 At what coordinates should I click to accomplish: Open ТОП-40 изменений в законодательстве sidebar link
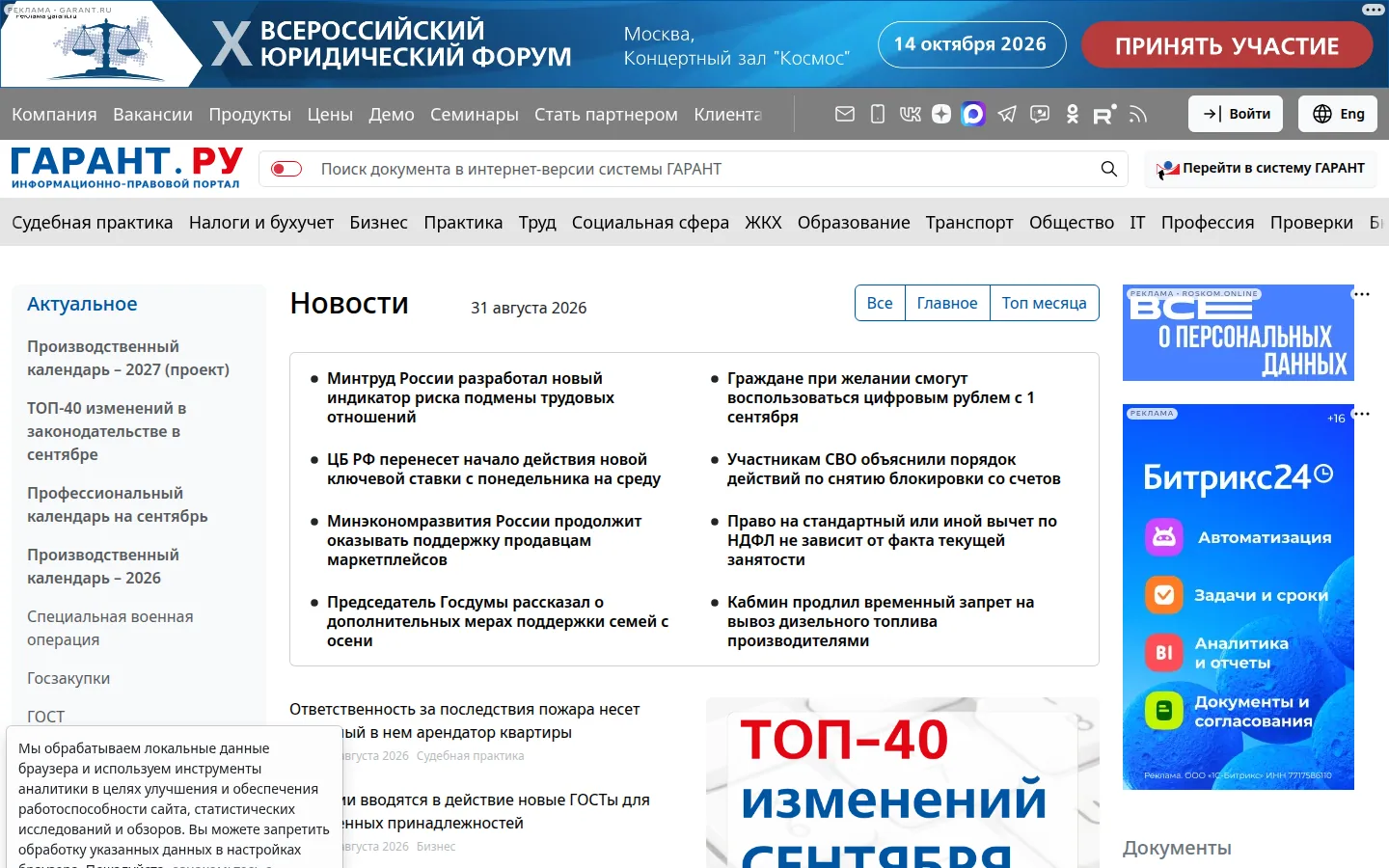(x=107, y=431)
